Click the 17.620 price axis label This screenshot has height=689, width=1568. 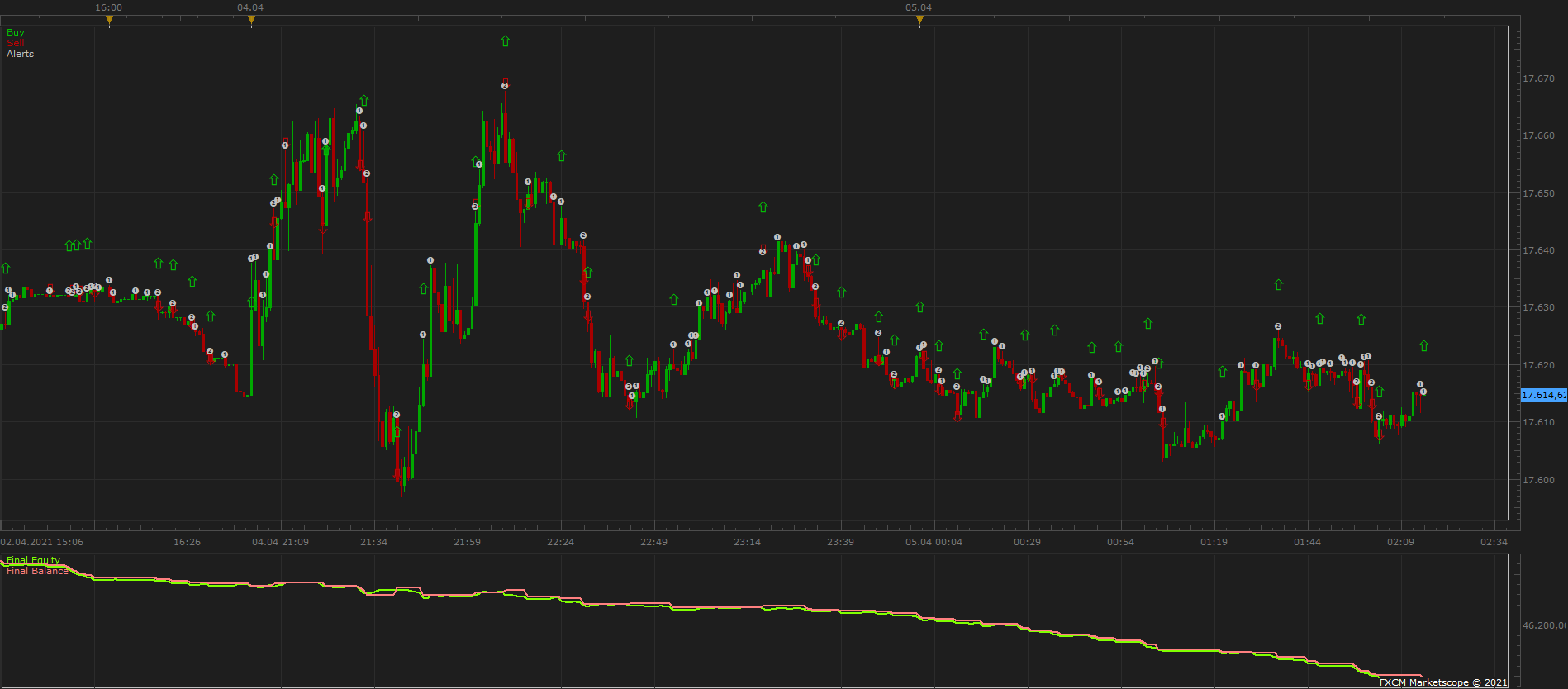pyautogui.click(x=1538, y=365)
